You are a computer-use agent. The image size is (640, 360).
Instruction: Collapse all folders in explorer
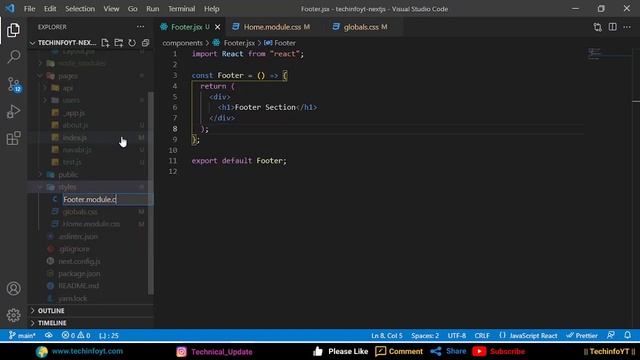145,43
